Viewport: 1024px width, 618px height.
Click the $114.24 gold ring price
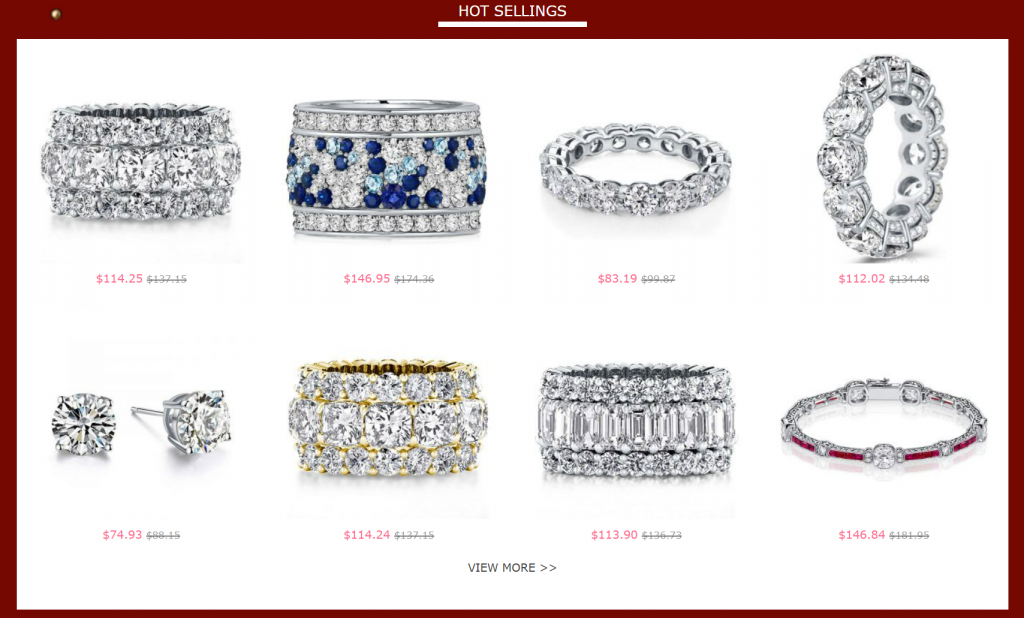pyautogui.click(x=366, y=535)
